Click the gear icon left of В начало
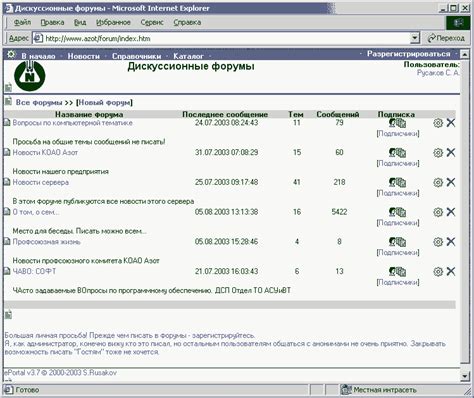474x398 pixels. click(x=11, y=54)
